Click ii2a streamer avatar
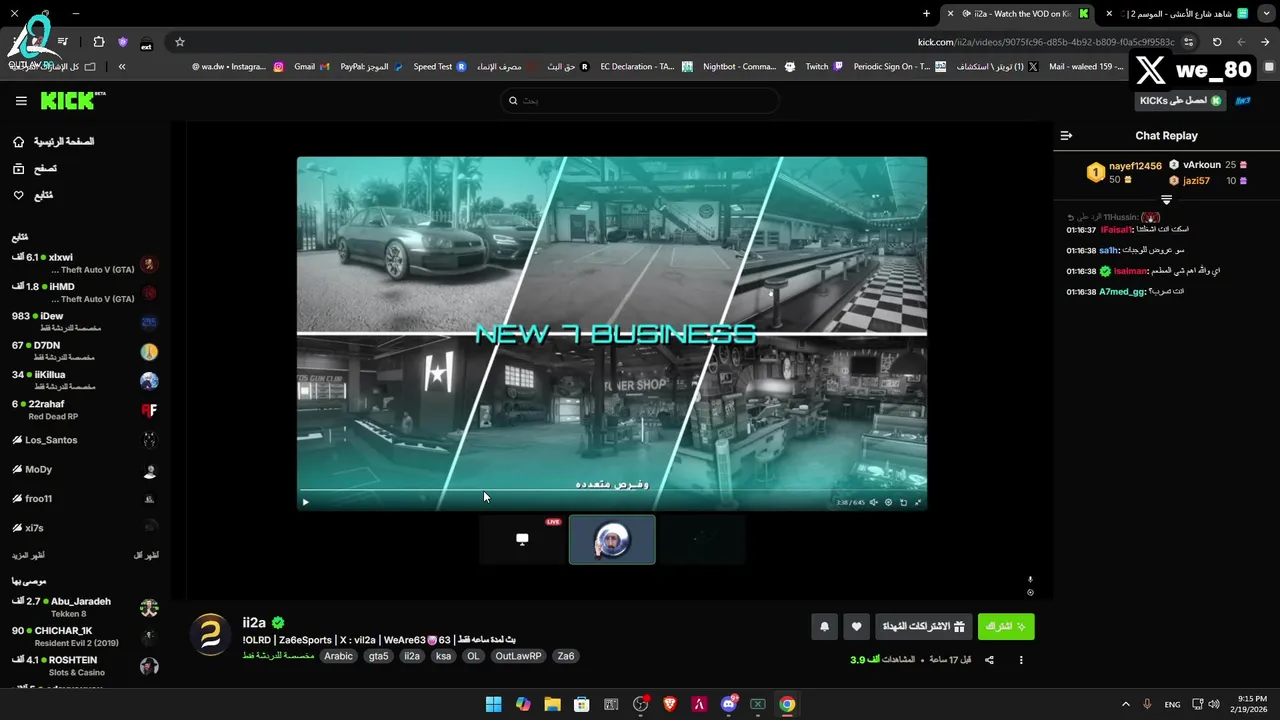Screen dimensions: 1280x720 click(x=210, y=635)
